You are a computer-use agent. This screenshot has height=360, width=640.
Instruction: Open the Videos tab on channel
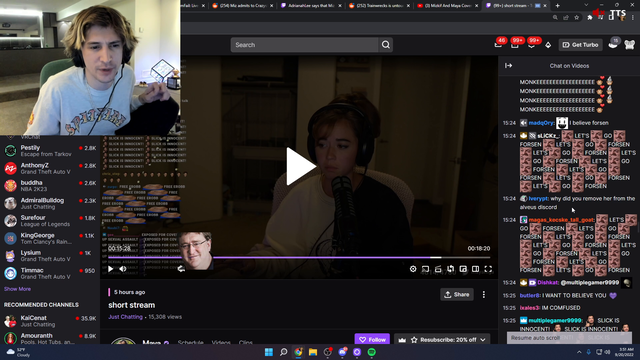click(221, 342)
